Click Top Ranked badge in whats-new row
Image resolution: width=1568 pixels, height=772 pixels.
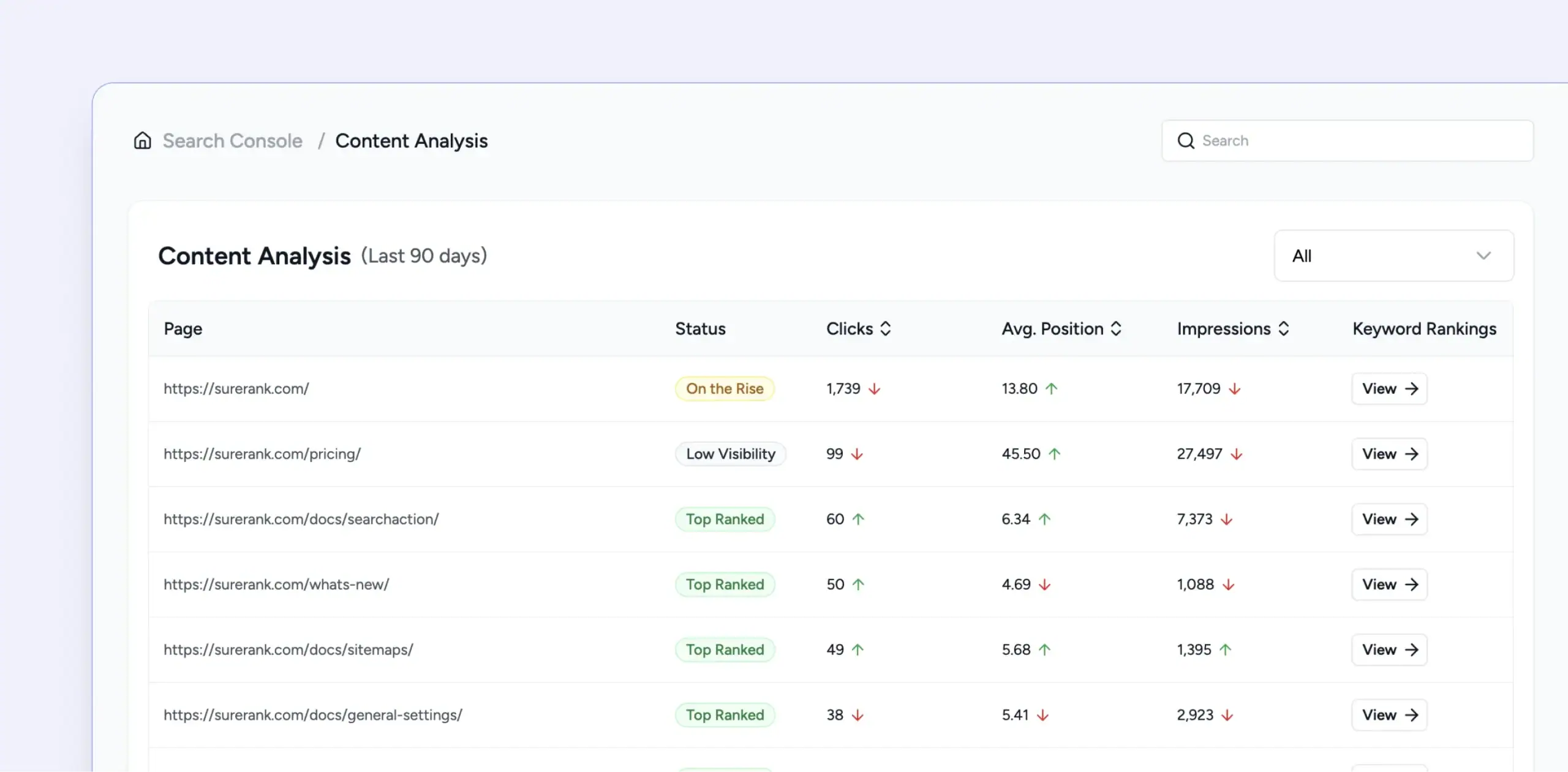(x=725, y=585)
